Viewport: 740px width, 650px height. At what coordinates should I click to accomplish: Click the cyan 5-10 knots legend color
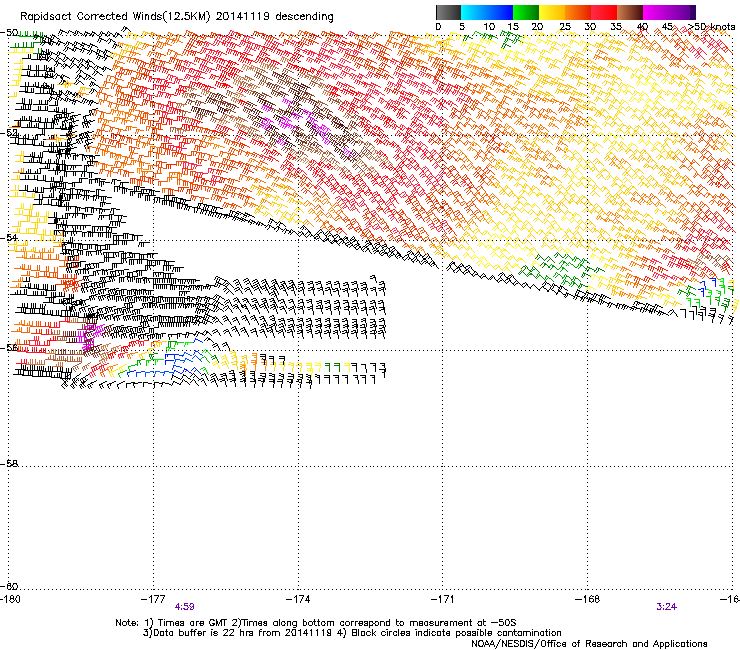[474, 12]
